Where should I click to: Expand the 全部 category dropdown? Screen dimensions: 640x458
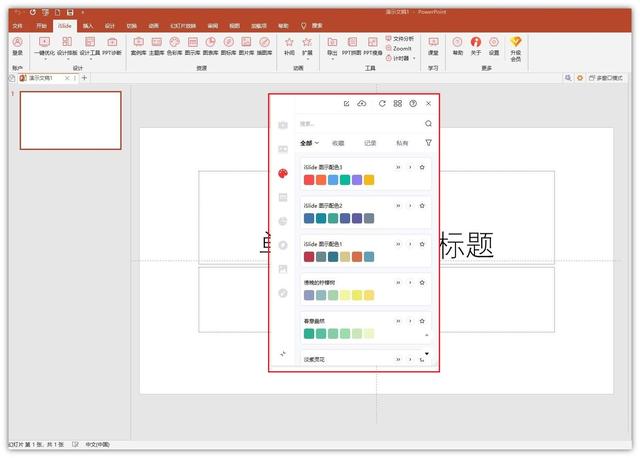309,143
